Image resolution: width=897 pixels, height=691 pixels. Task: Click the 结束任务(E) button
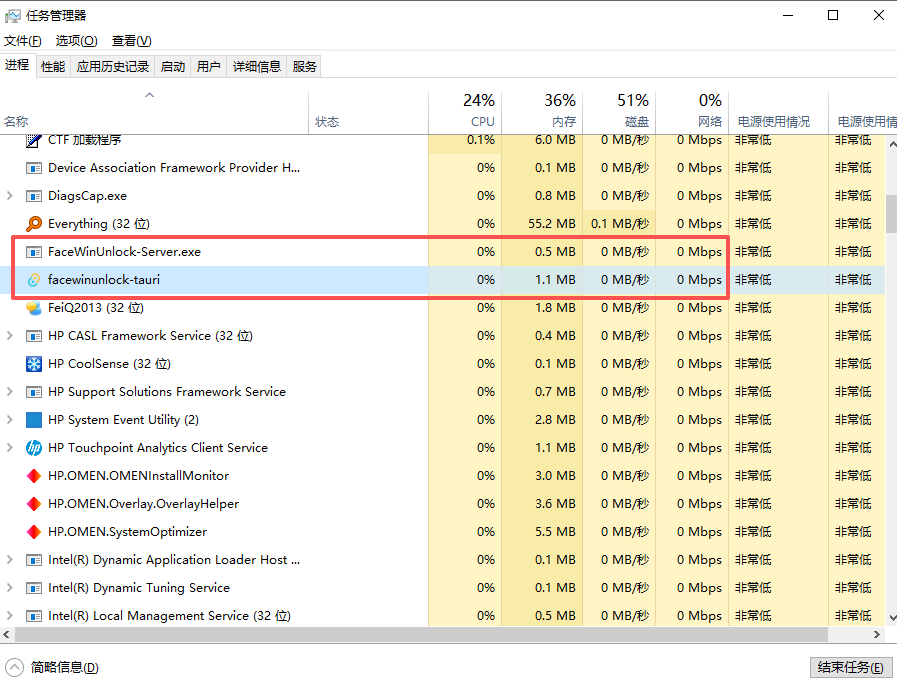(850, 668)
